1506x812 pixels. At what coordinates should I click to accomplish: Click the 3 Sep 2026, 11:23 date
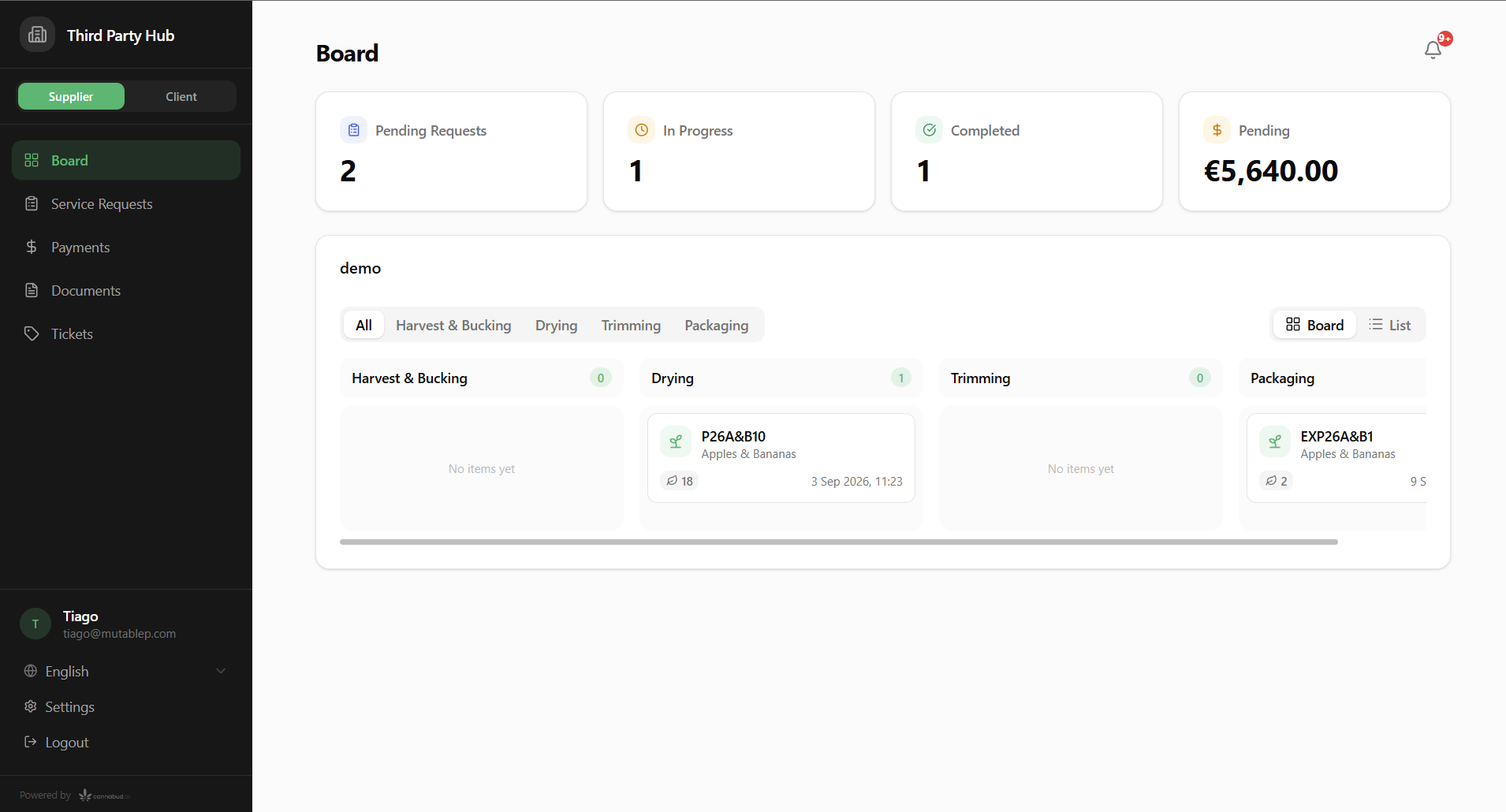coord(856,481)
